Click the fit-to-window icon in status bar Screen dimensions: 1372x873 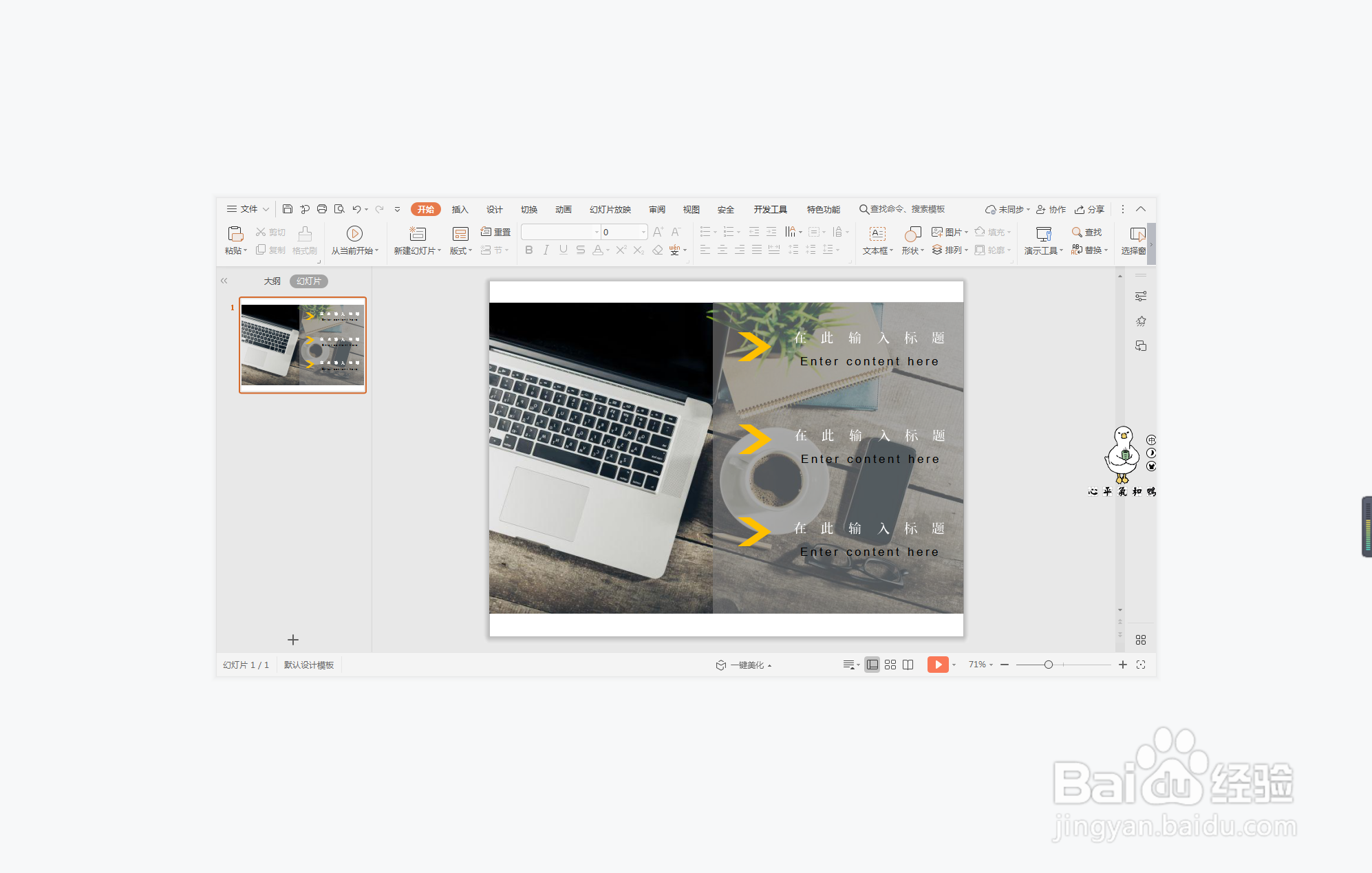click(x=1141, y=665)
